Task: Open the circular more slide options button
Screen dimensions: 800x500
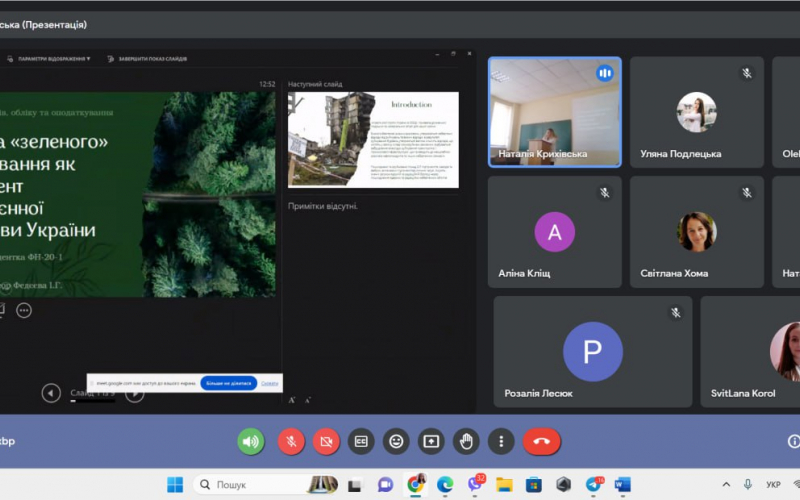Action: [24, 310]
